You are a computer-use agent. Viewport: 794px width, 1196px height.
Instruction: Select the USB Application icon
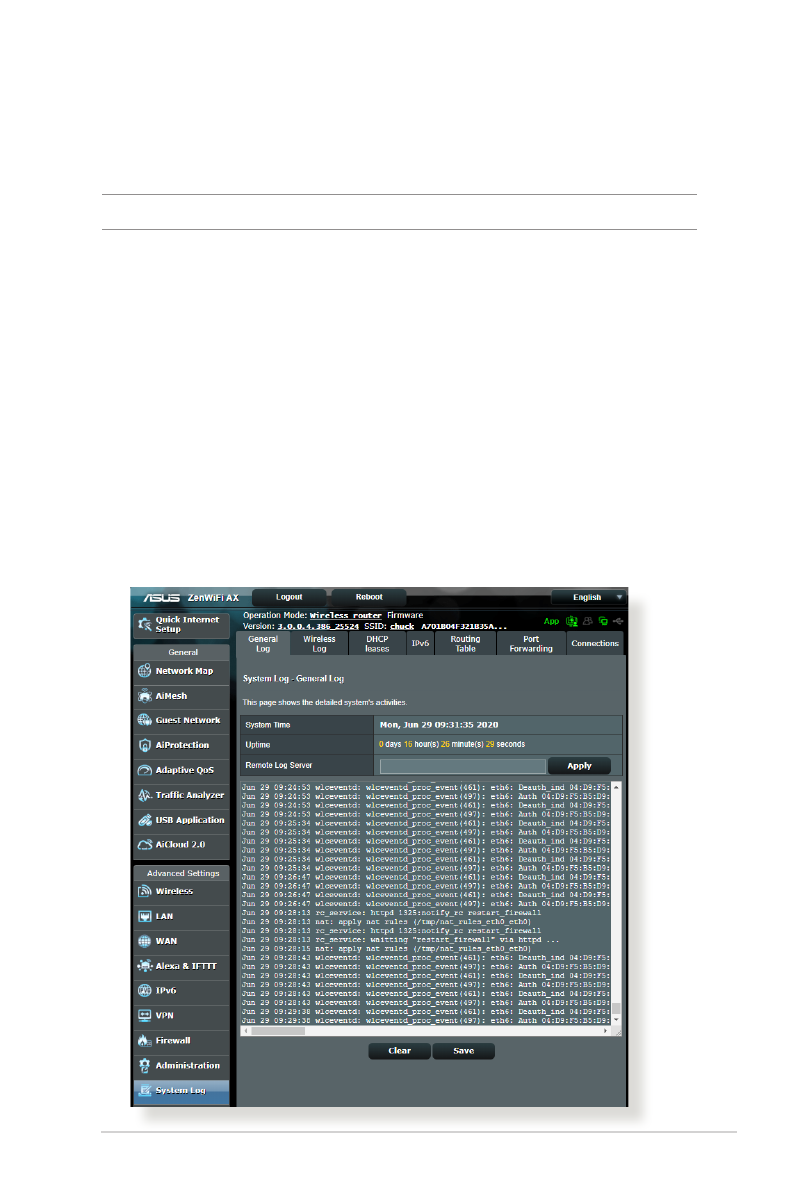[144, 820]
